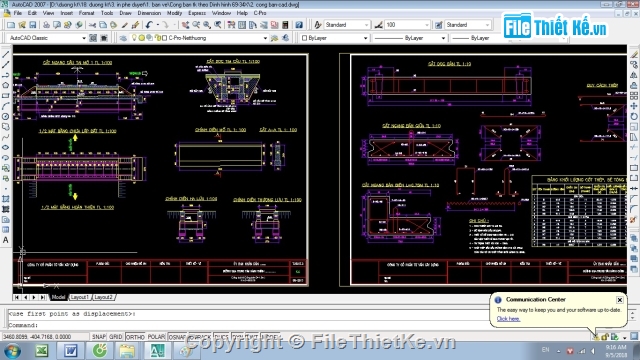Open the Dimension menu
640x360 pixels.
click(x=149, y=13)
